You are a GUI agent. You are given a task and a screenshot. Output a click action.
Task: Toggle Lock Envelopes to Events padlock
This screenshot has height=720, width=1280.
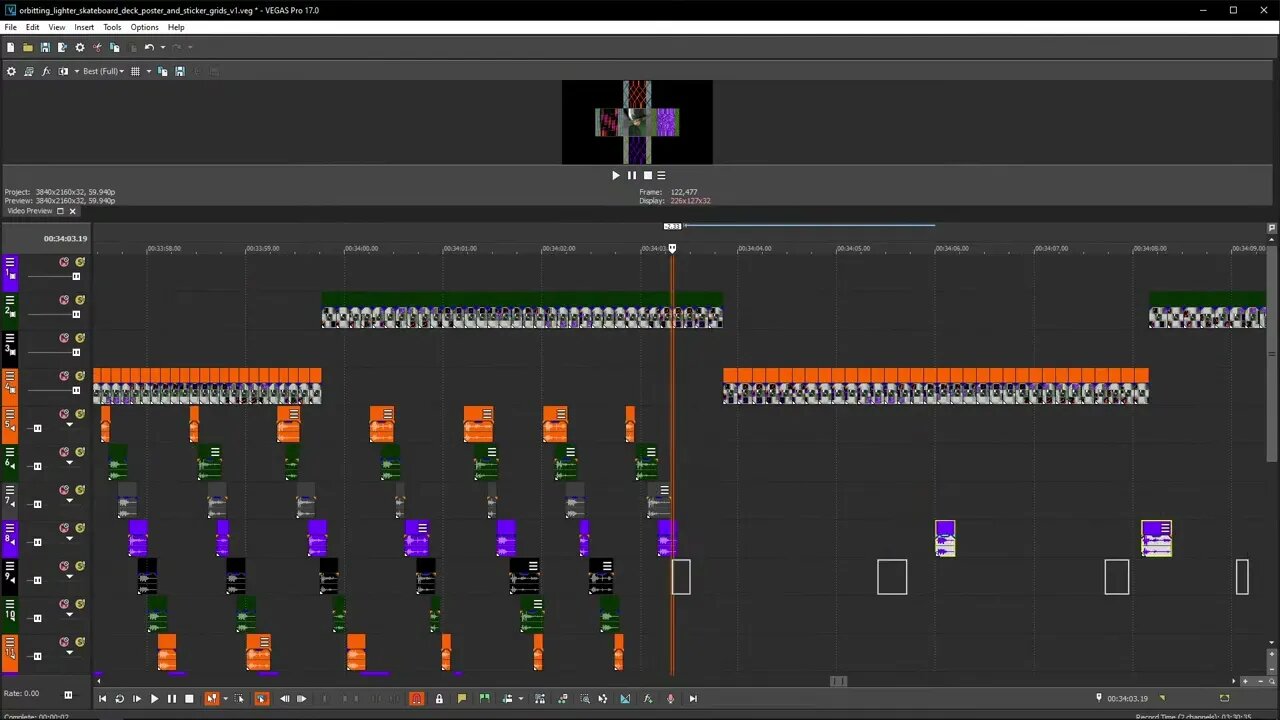pos(439,699)
